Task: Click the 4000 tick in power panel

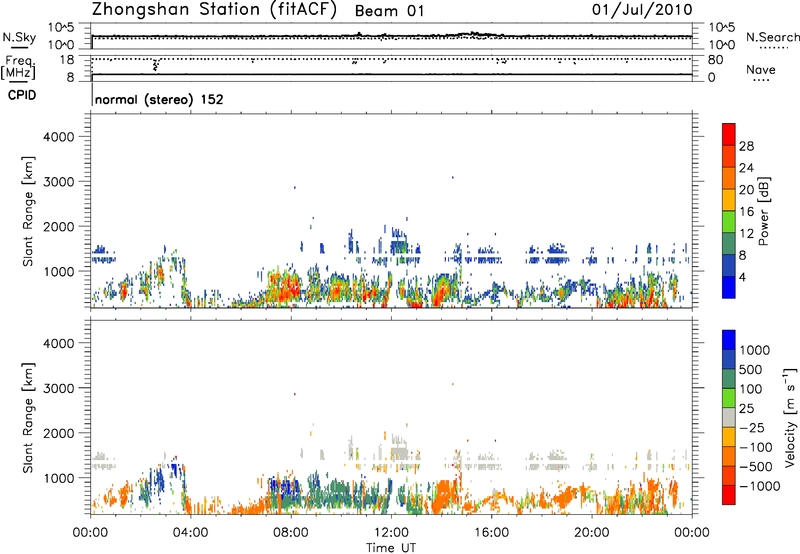Action: (59, 137)
